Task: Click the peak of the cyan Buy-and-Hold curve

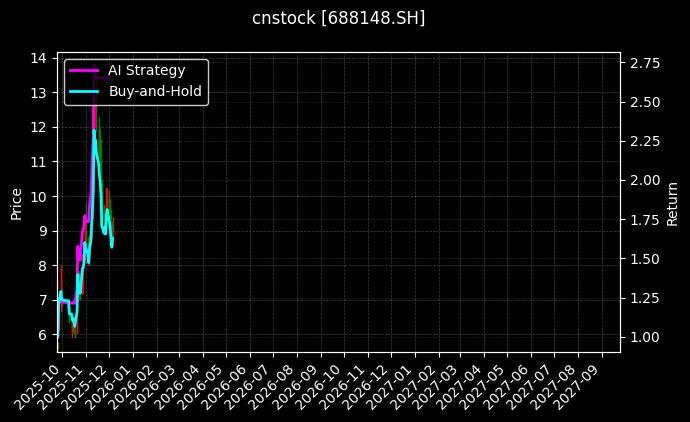Action: 94,131
